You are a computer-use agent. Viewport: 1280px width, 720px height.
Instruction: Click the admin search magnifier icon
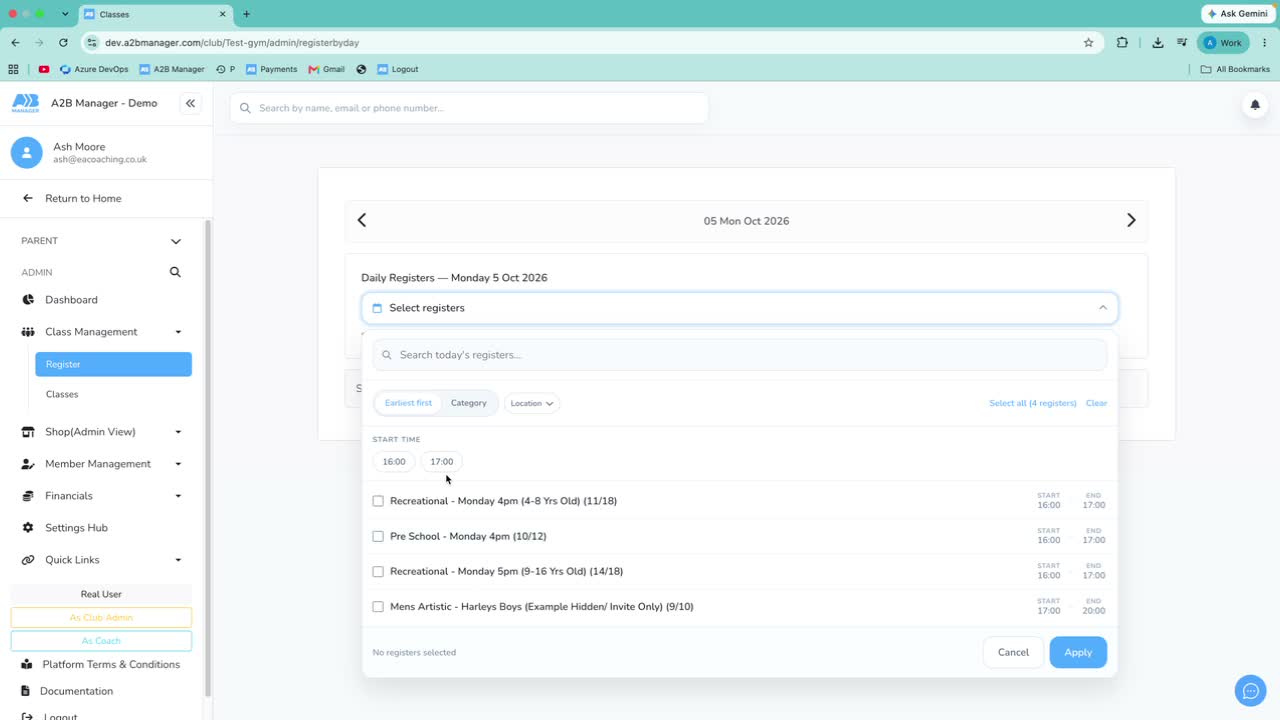click(175, 272)
